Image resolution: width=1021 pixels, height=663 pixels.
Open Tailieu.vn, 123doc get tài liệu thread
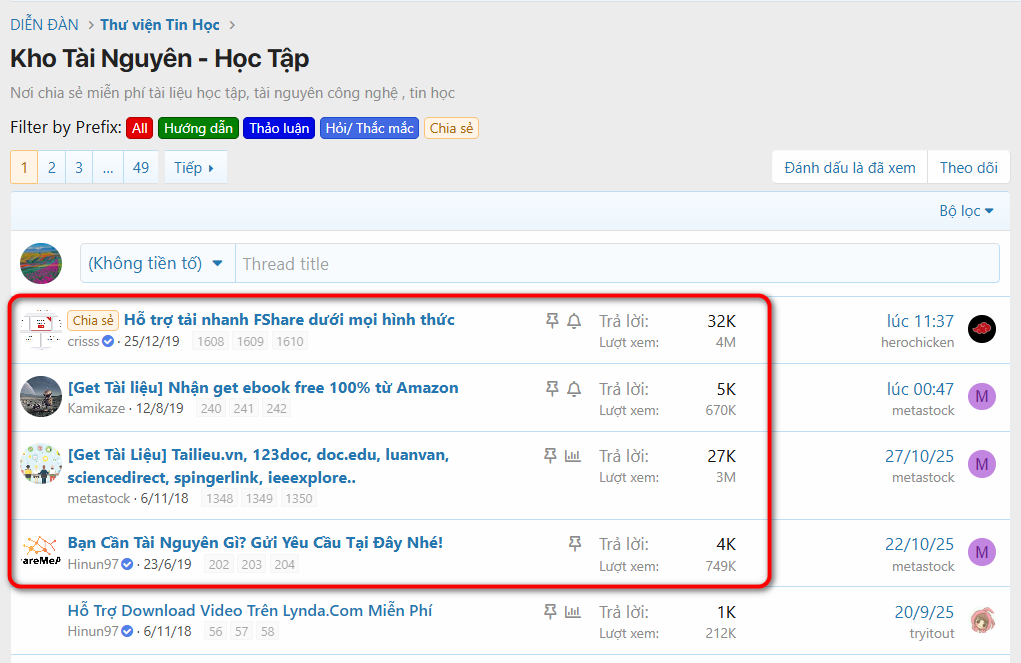(259, 466)
